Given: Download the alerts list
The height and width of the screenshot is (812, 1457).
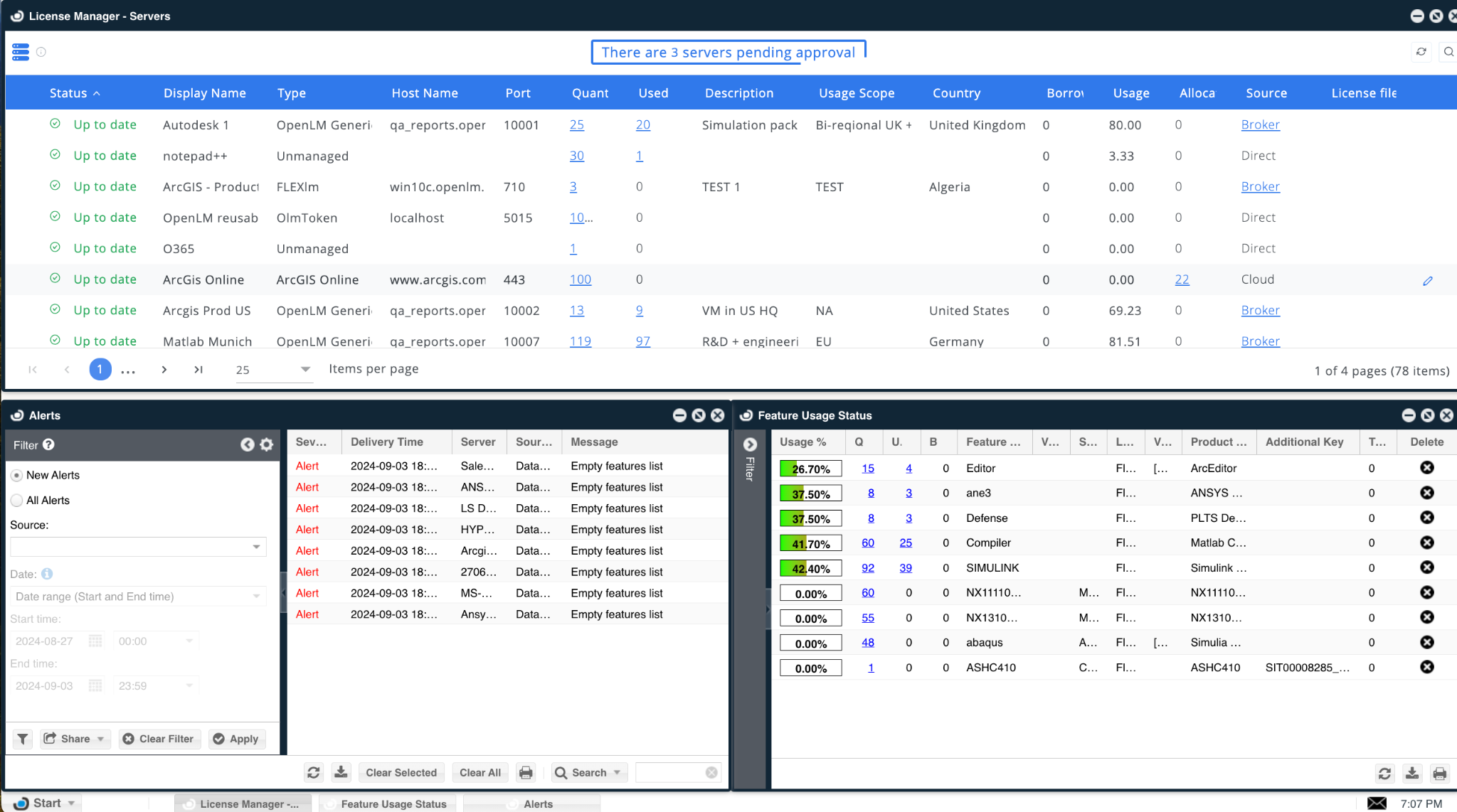Looking at the screenshot, I should point(341,772).
